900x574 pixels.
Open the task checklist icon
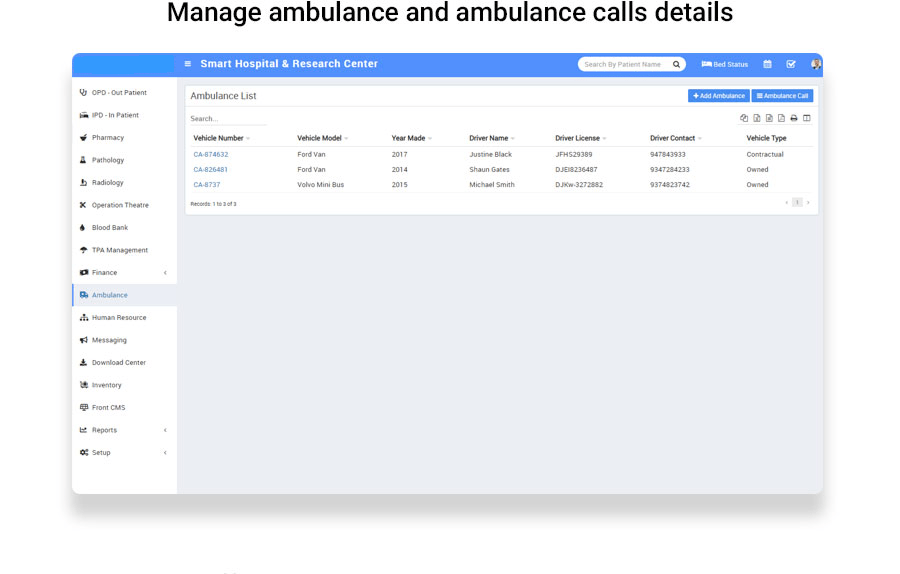(x=791, y=64)
